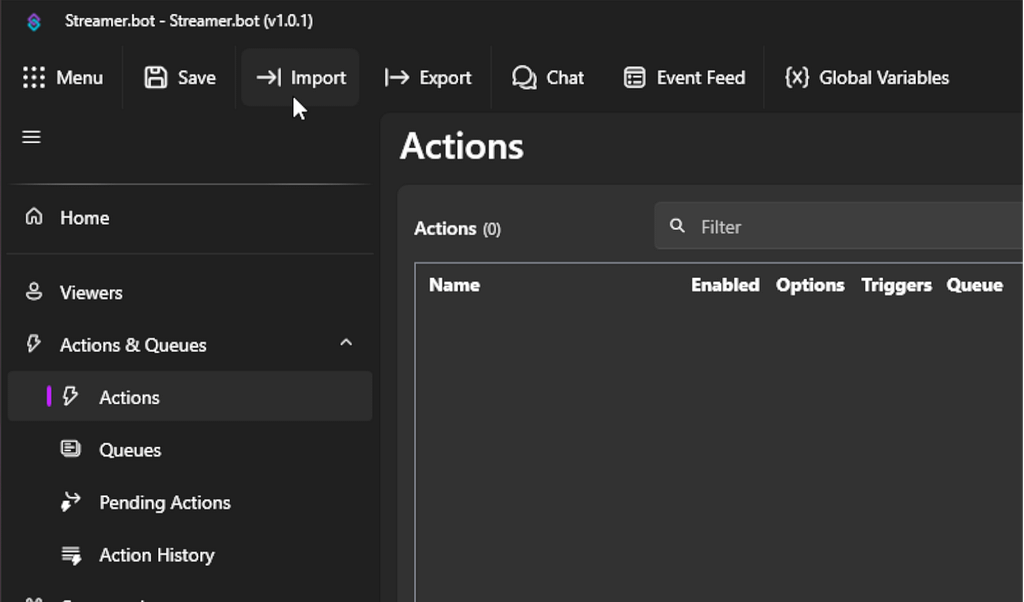Select Actions in the sidebar
The height and width of the screenshot is (602, 1024).
pyautogui.click(x=129, y=398)
